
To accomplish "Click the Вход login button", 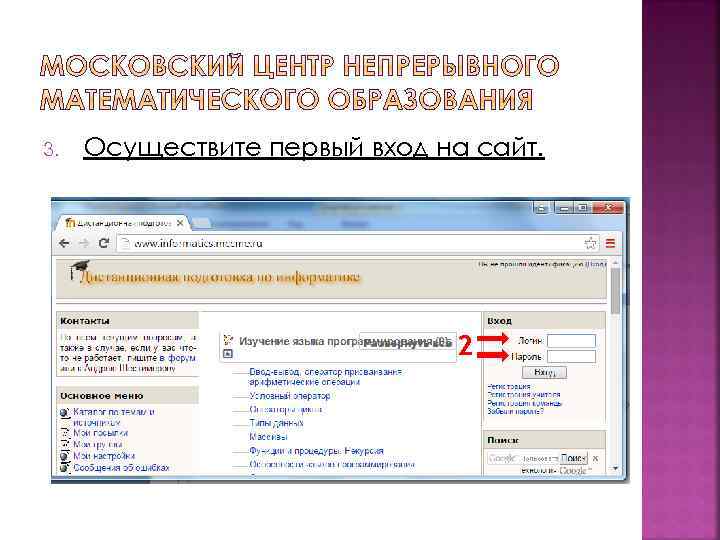I will click(545, 372).
